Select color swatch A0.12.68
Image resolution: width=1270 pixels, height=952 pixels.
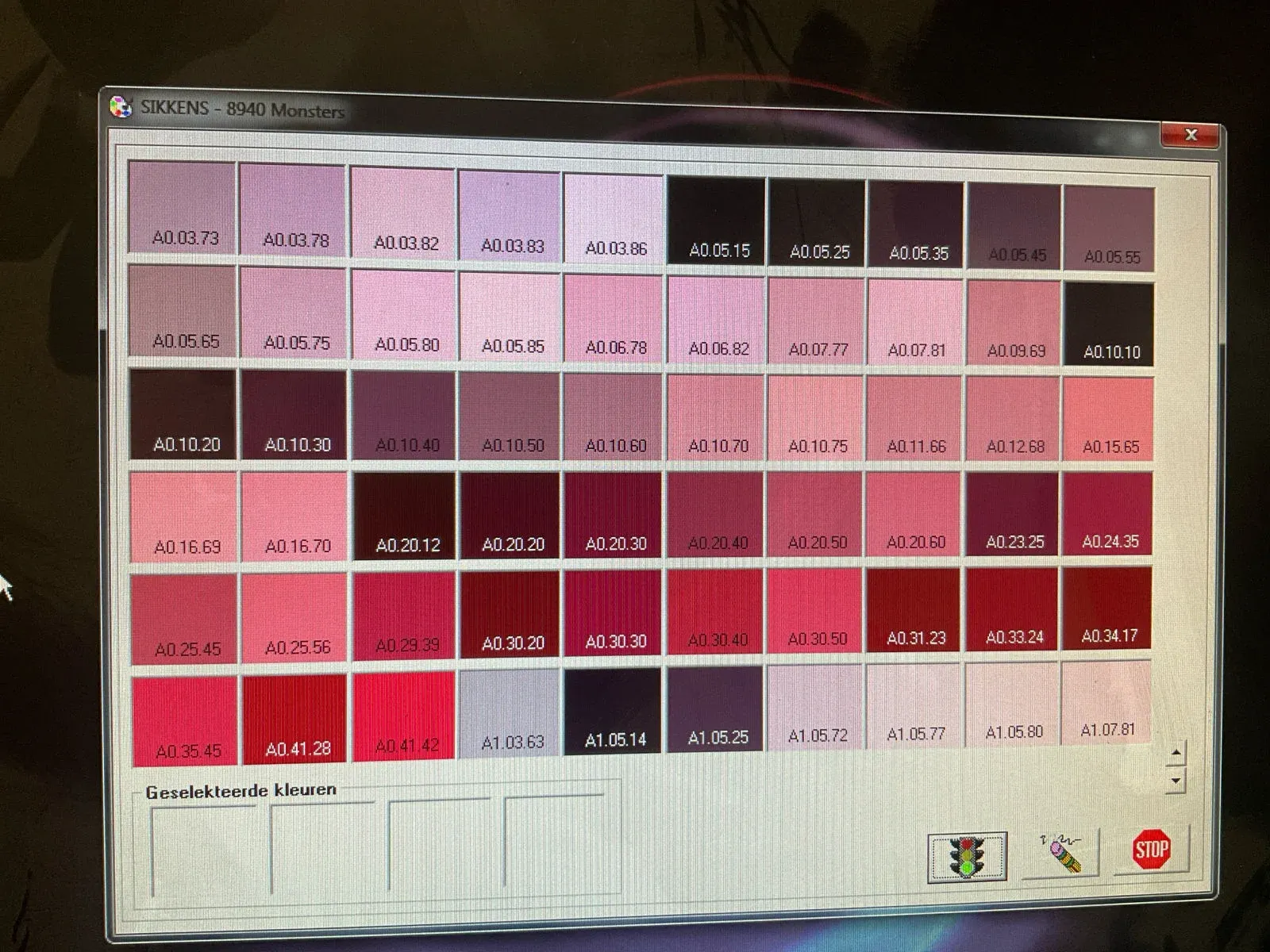click(1014, 419)
